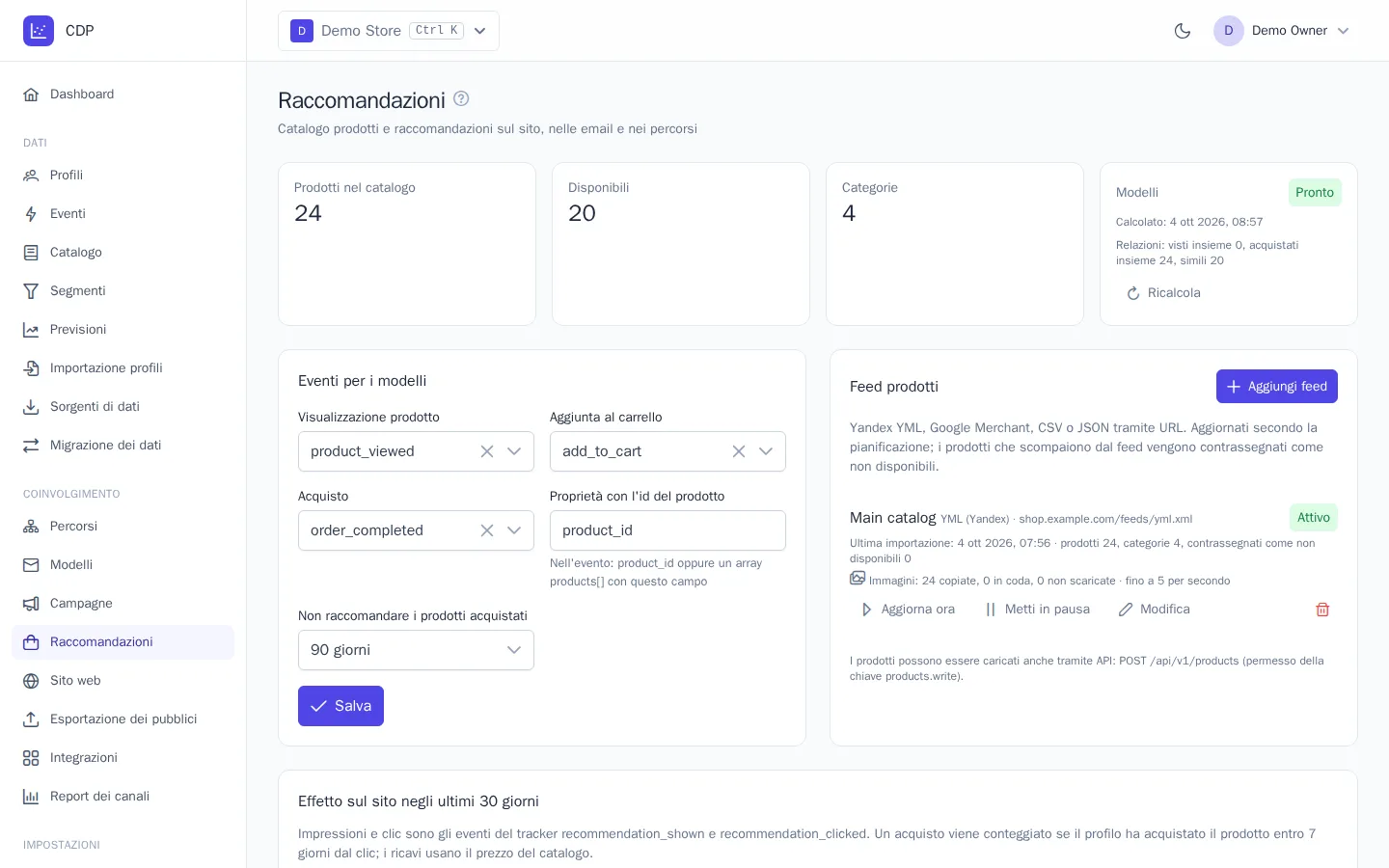1389x868 pixels.
Task: Go to Integrazioni
Action: click(x=123, y=758)
